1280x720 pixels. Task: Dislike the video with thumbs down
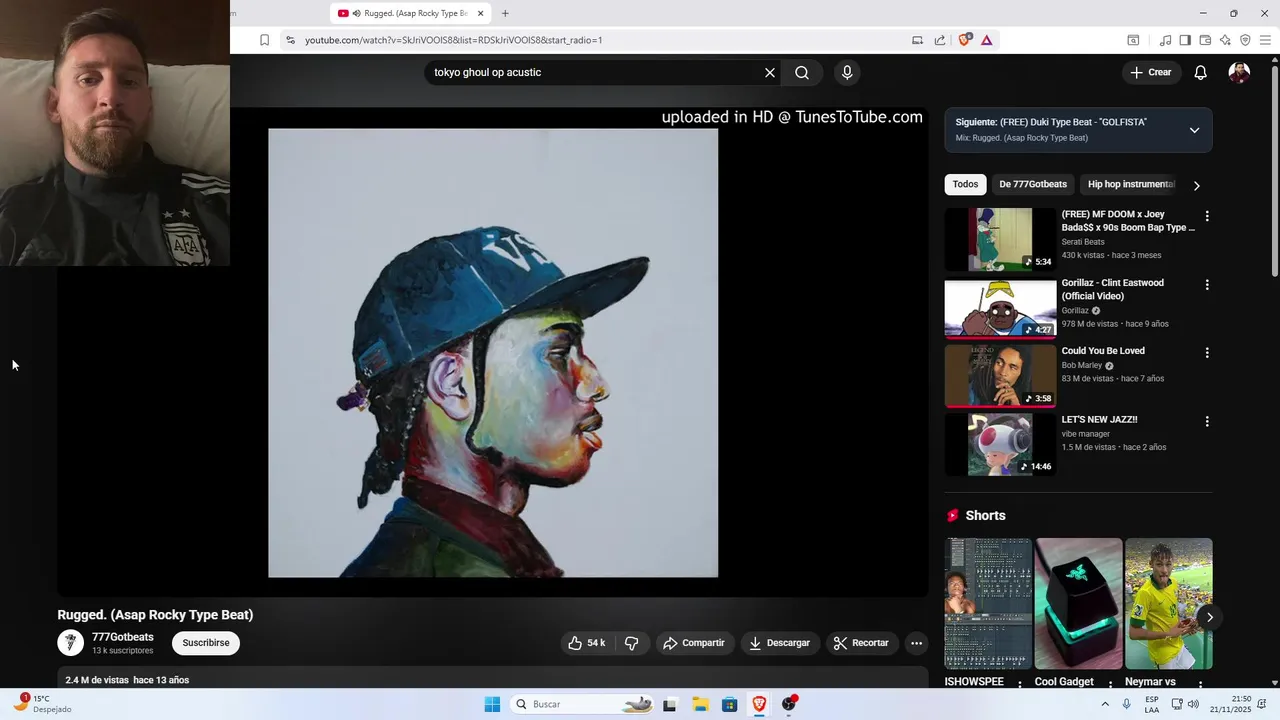tap(631, 643)
